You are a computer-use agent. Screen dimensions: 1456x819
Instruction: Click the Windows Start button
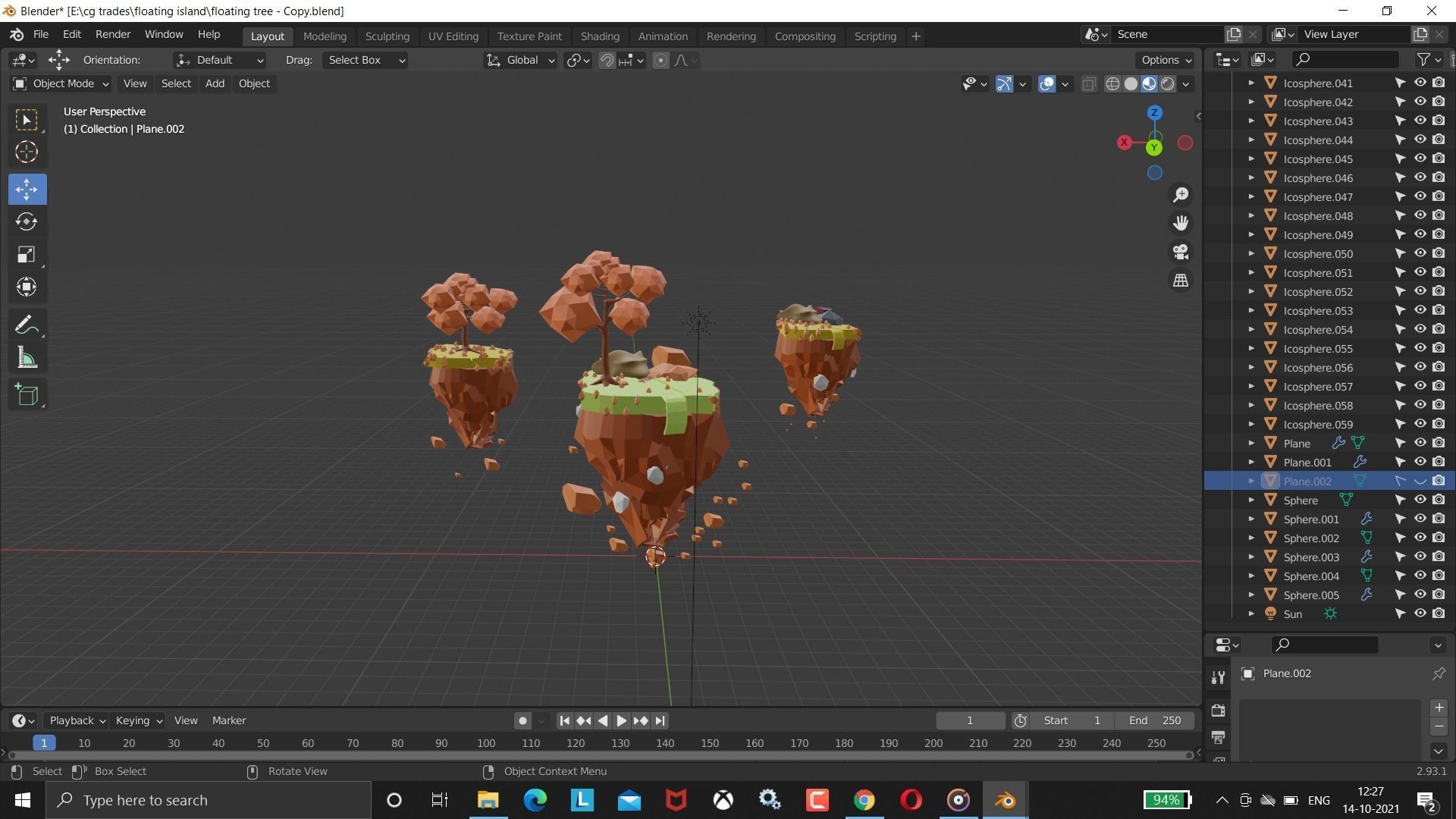pos(22,800)
